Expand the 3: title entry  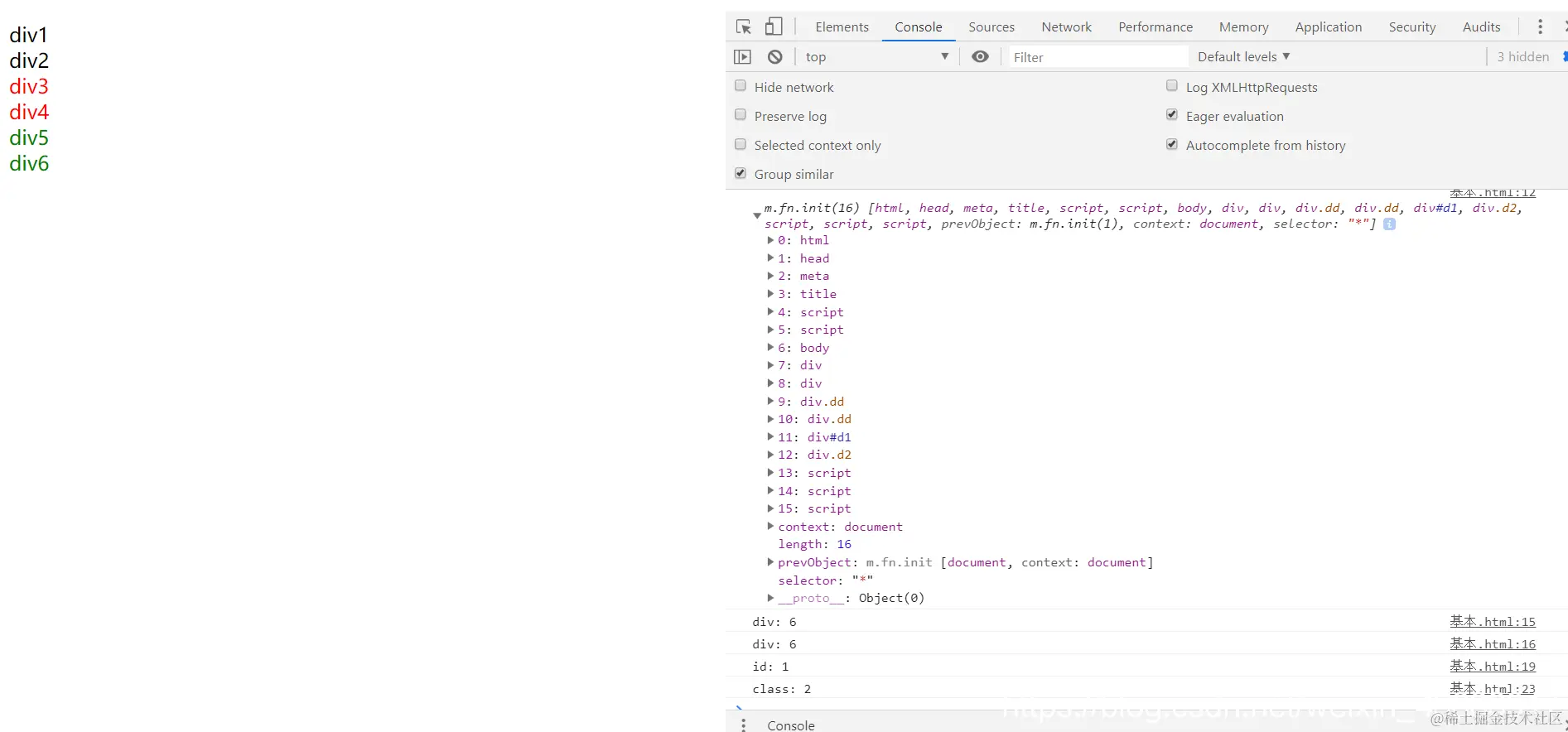pos(770,294)
